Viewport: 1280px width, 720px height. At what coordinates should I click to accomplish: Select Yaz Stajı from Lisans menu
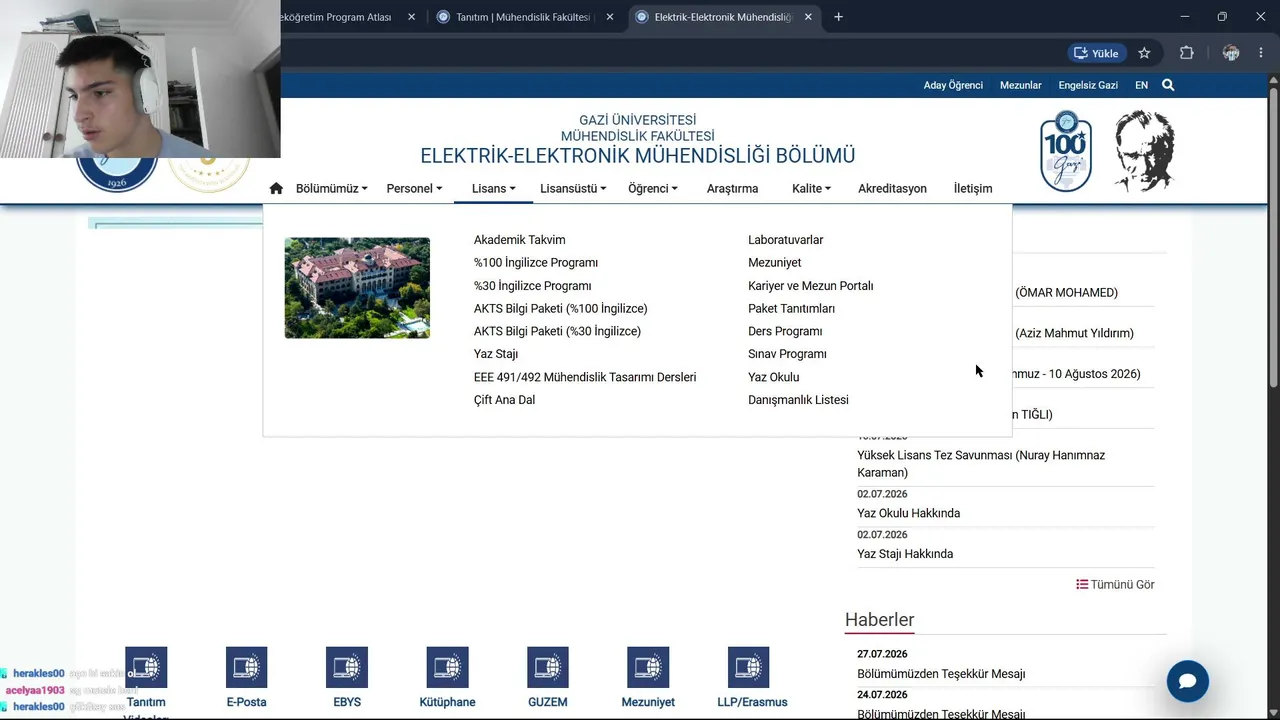496,354
